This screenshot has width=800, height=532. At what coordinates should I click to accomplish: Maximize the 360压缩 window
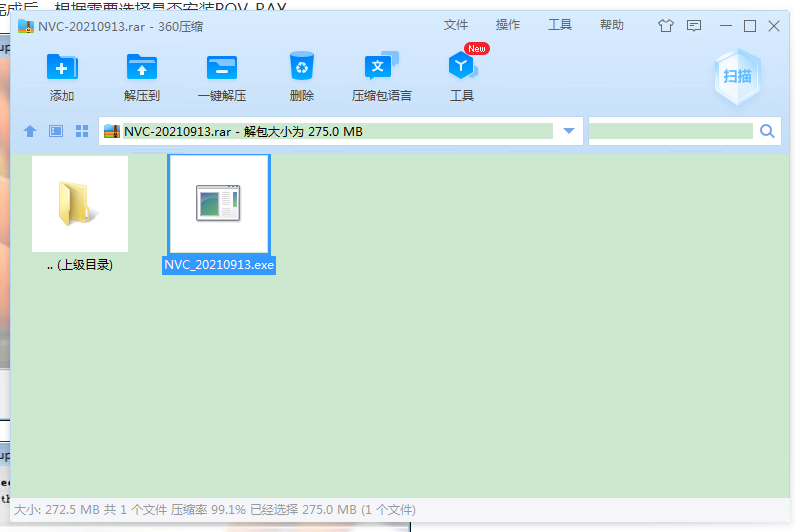(750, 26)
